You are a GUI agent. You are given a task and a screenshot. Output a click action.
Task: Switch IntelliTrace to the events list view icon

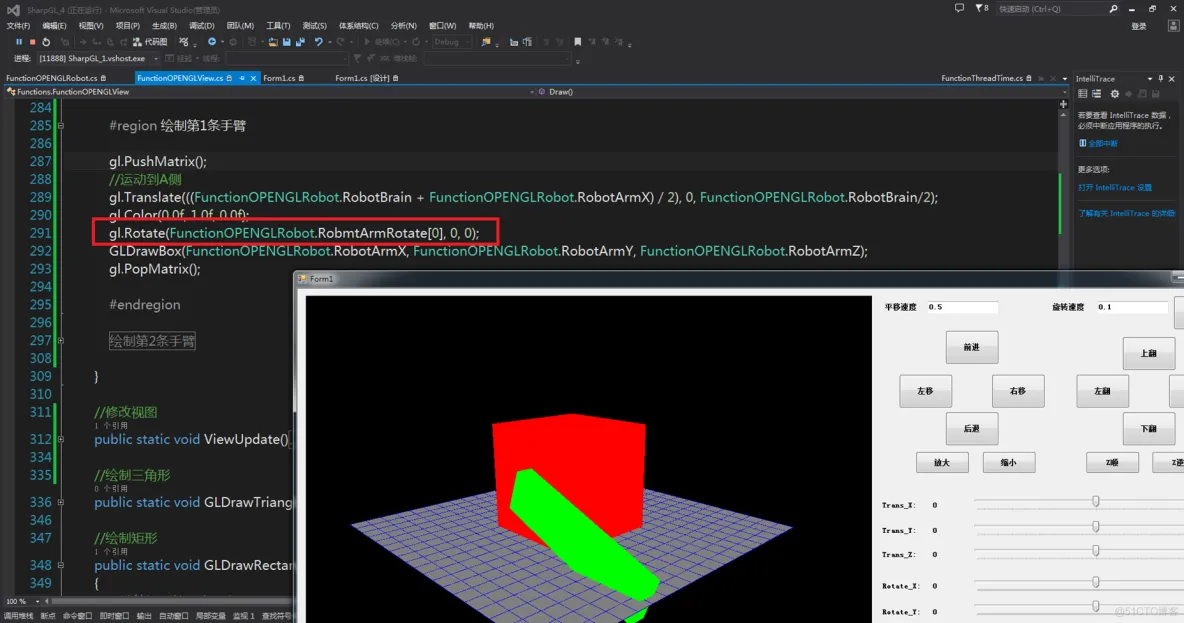point(1083,94)
